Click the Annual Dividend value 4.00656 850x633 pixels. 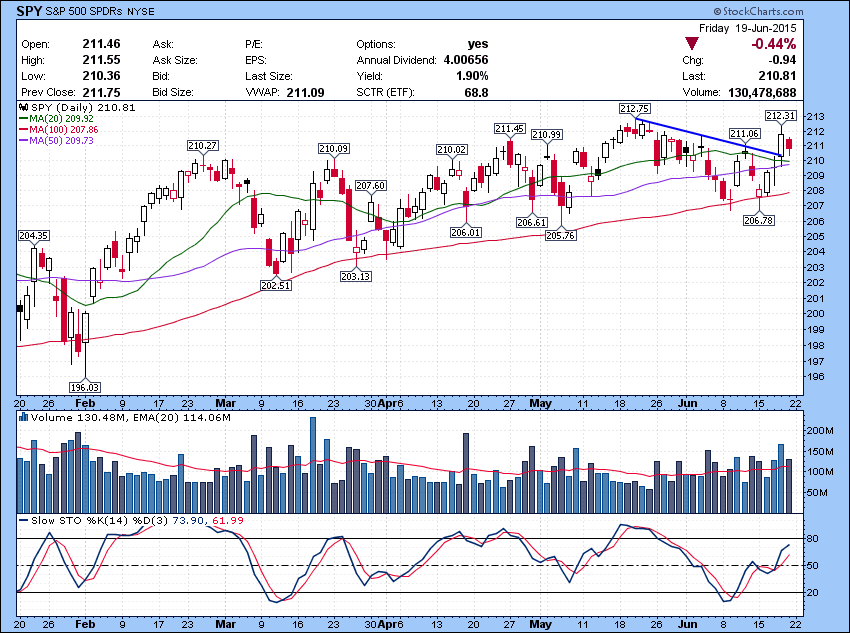(x=466, y=60)
